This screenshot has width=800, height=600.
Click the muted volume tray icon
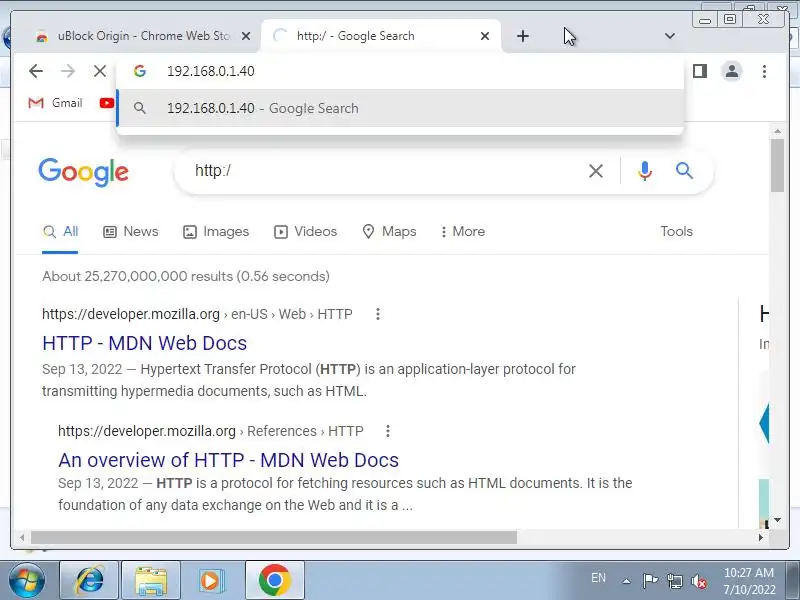698,581
